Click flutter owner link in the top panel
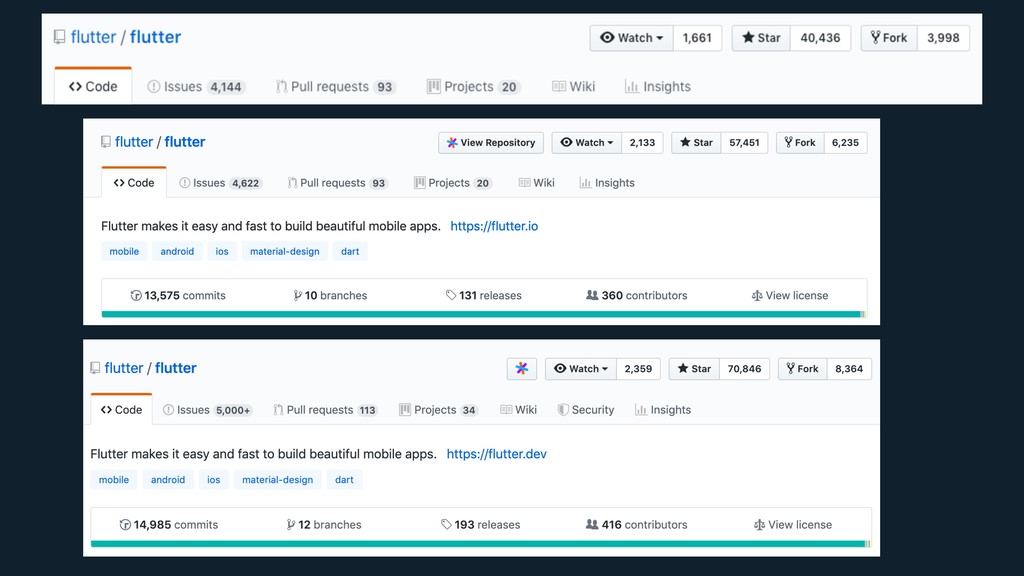This screenshot has height=576, width=1024. (93, 37)
